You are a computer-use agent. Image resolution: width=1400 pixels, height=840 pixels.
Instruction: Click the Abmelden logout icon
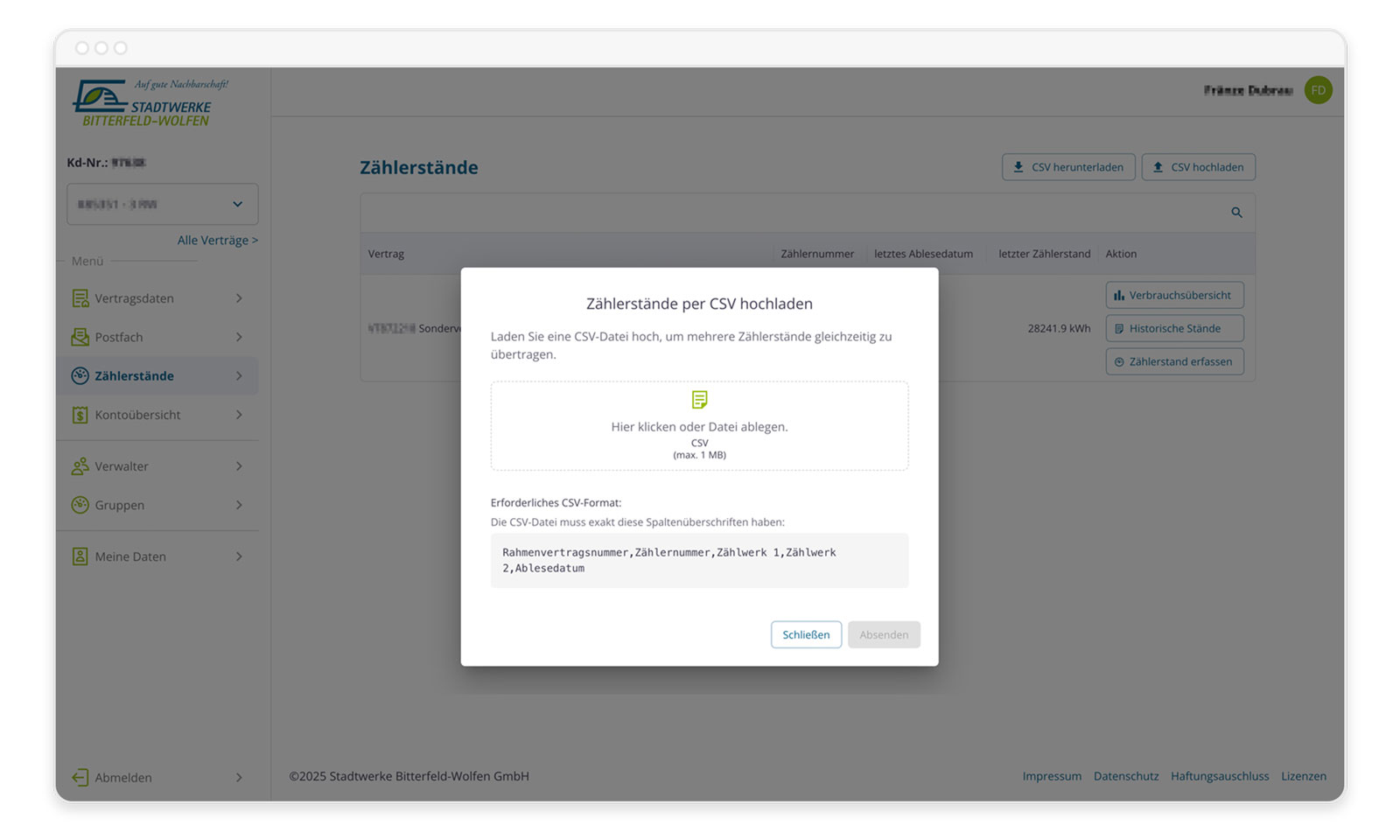(80, 777)
